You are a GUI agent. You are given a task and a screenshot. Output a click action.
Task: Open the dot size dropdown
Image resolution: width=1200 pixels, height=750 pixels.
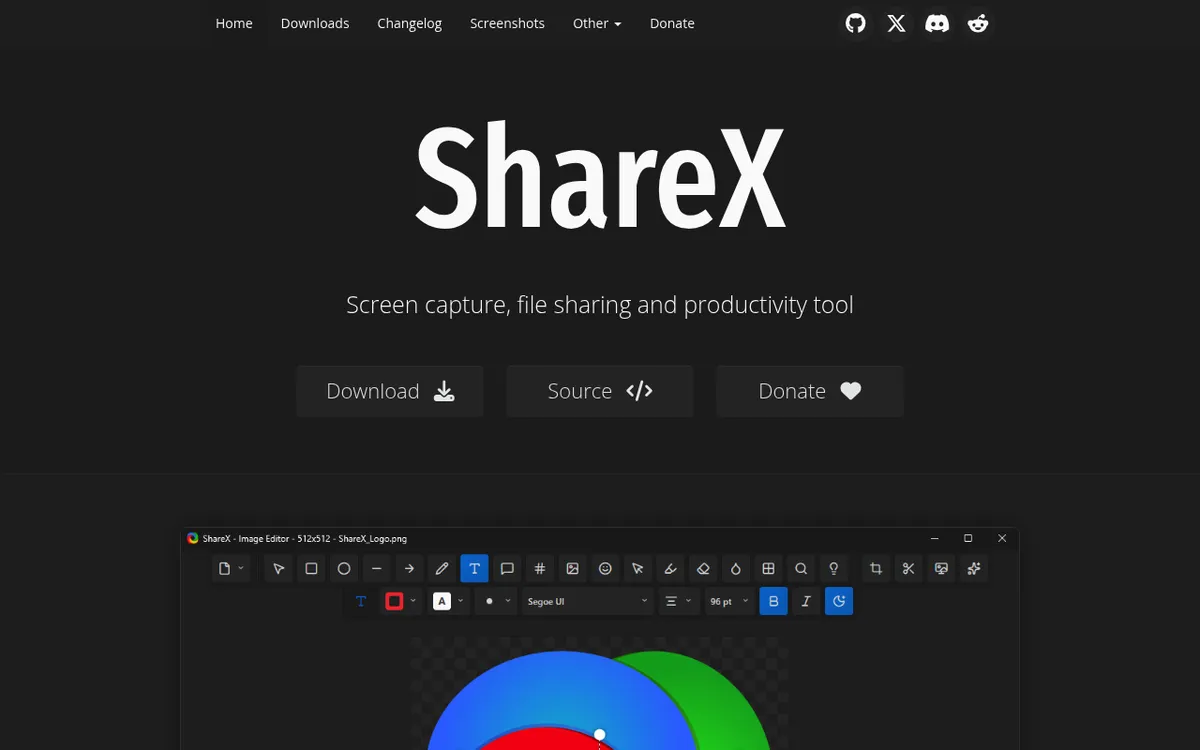496,601
